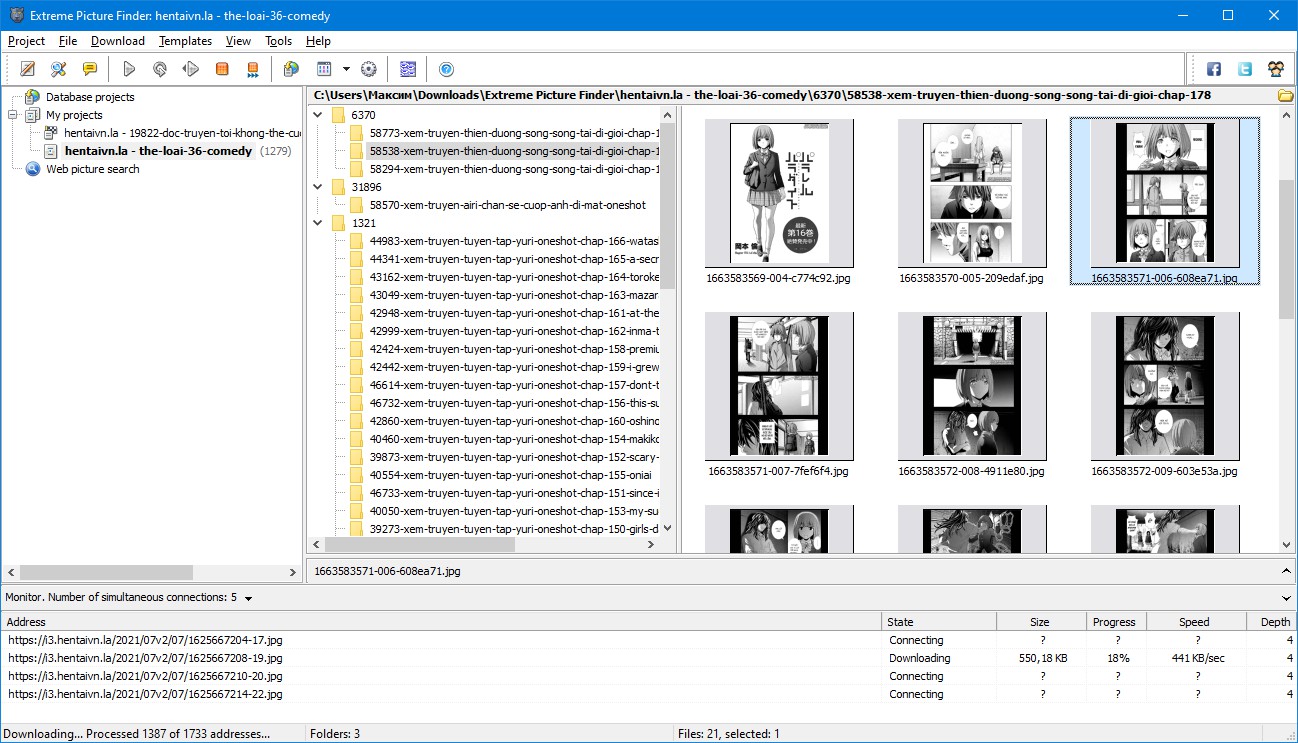Click folder tree horizontal scrollbar right arrow
The height and width of the screenshot is (743, 1298).
pyautogui.click(x=651, y=545)
